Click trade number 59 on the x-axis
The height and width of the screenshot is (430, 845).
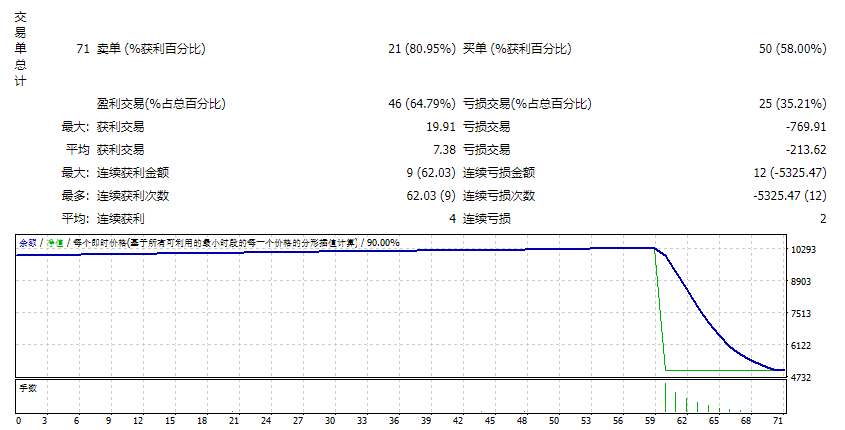(x=650, y=421)
